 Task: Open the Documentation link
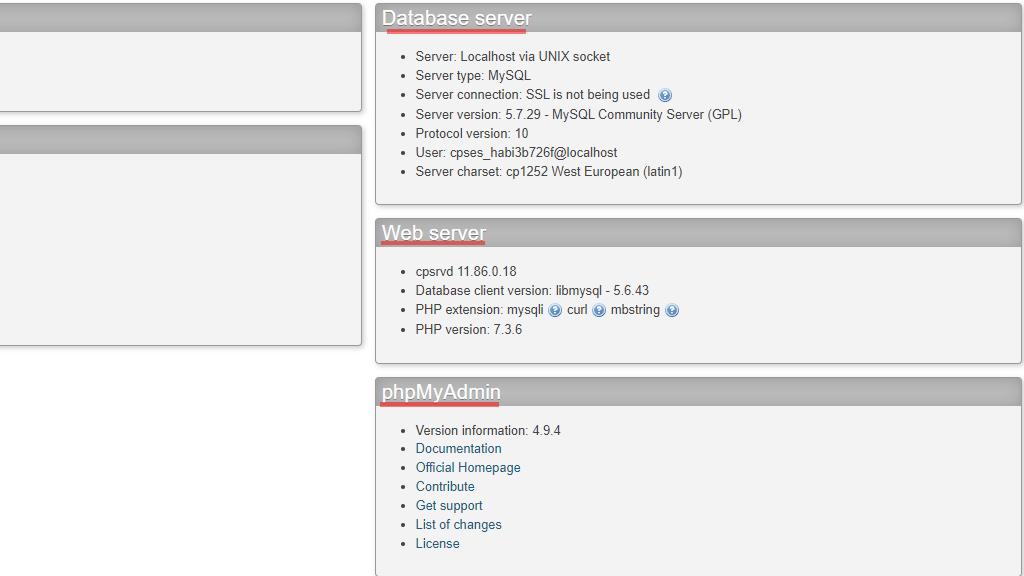point(458,449)
